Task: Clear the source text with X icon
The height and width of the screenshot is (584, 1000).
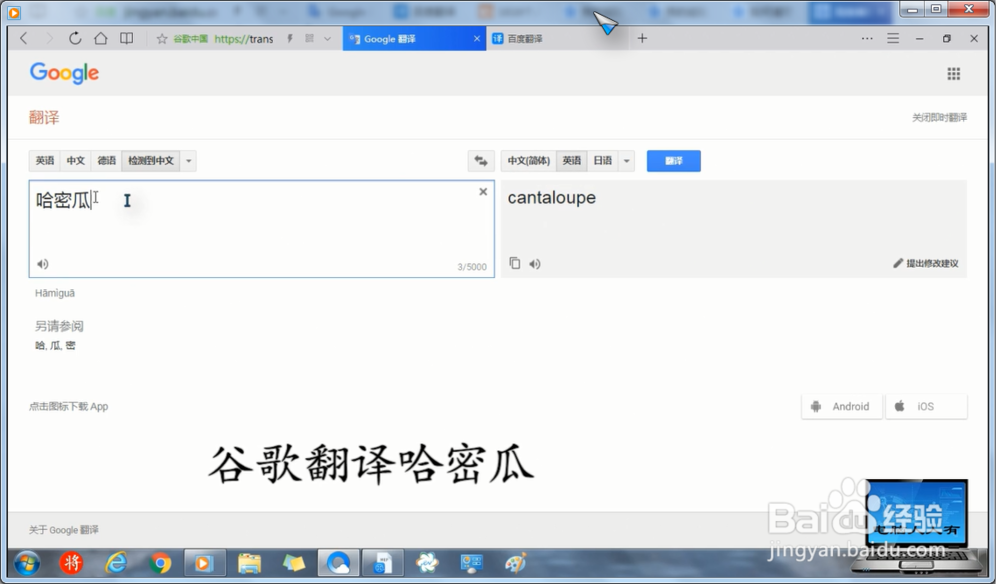Action: [x=483, y=191]
